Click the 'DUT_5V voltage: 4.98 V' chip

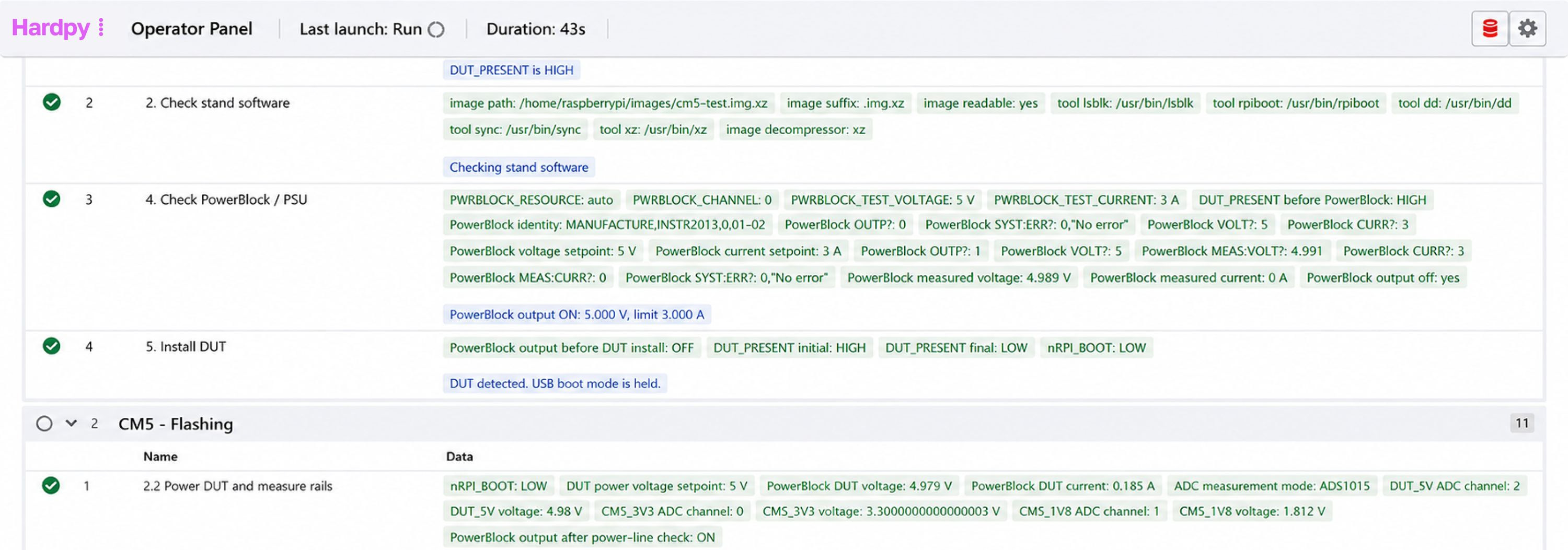click(x=515, y=512)
